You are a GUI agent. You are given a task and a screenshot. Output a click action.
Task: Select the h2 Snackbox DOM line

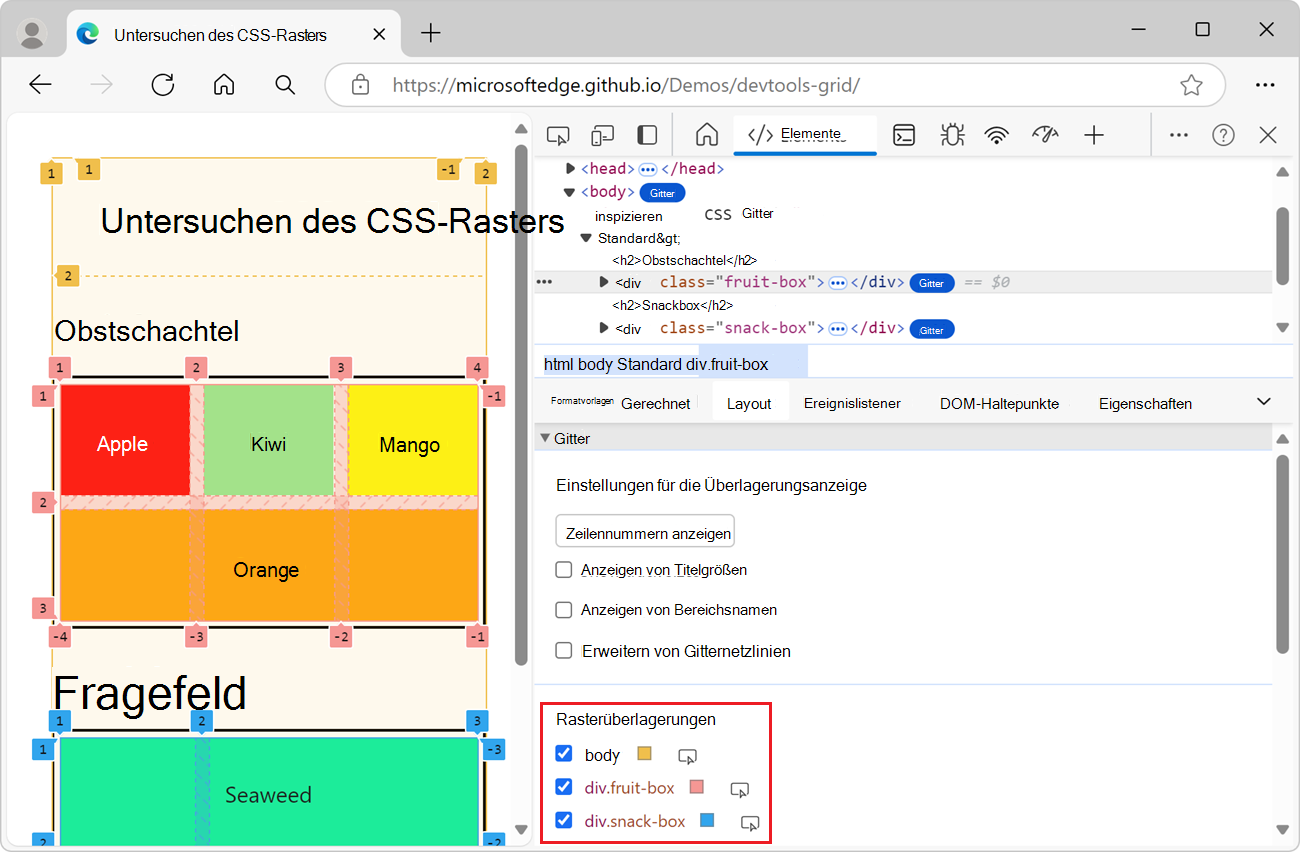pos(672,306)
